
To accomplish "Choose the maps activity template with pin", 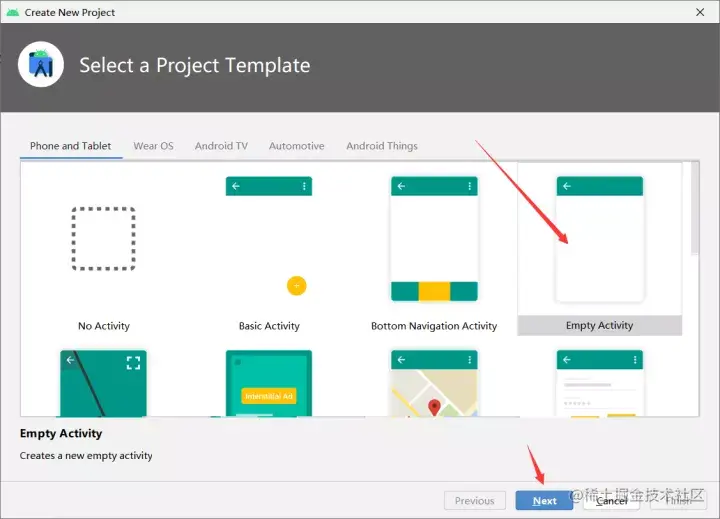I will tap(434, 384).
